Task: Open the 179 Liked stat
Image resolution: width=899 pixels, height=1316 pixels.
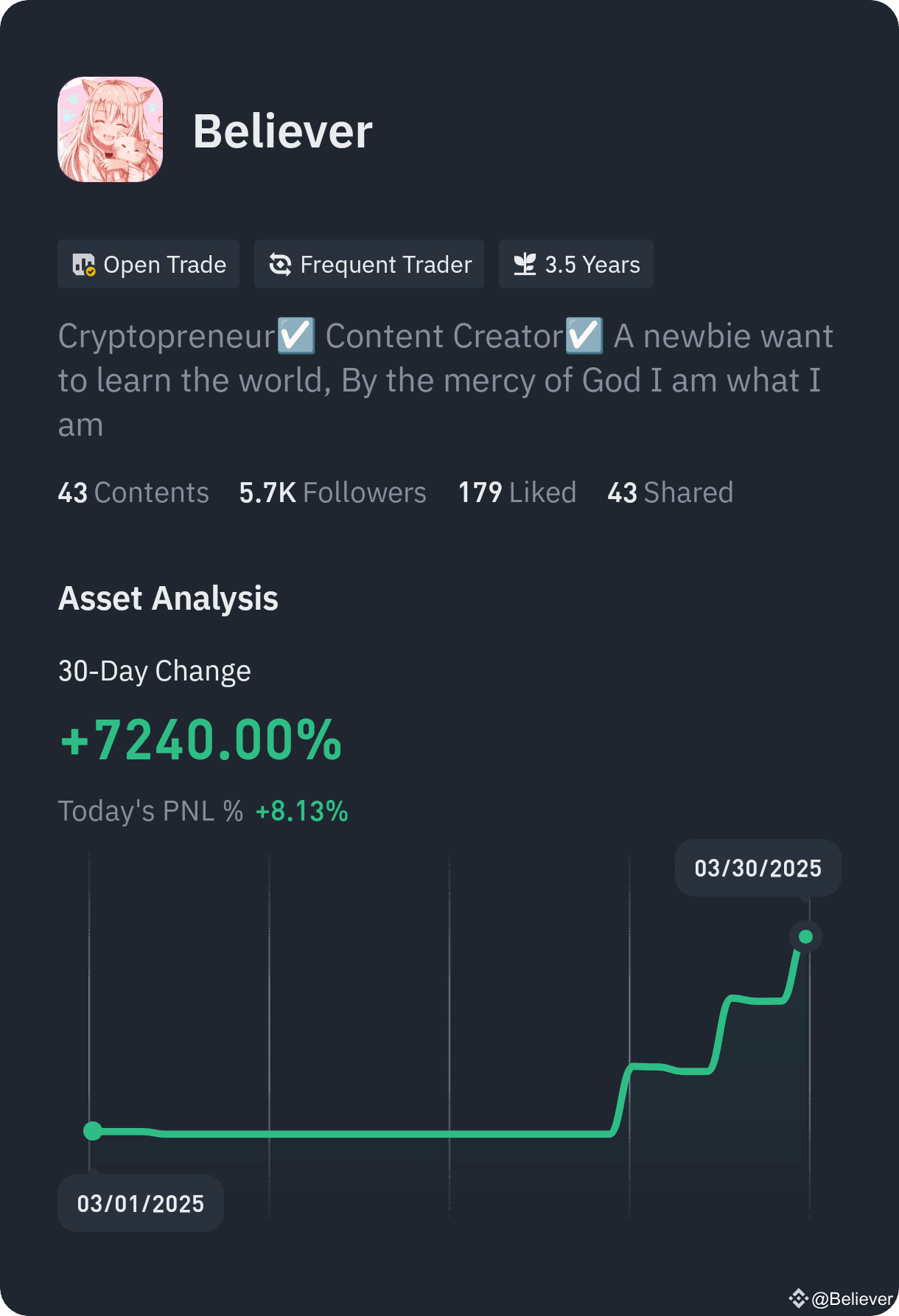Action: 517,492
